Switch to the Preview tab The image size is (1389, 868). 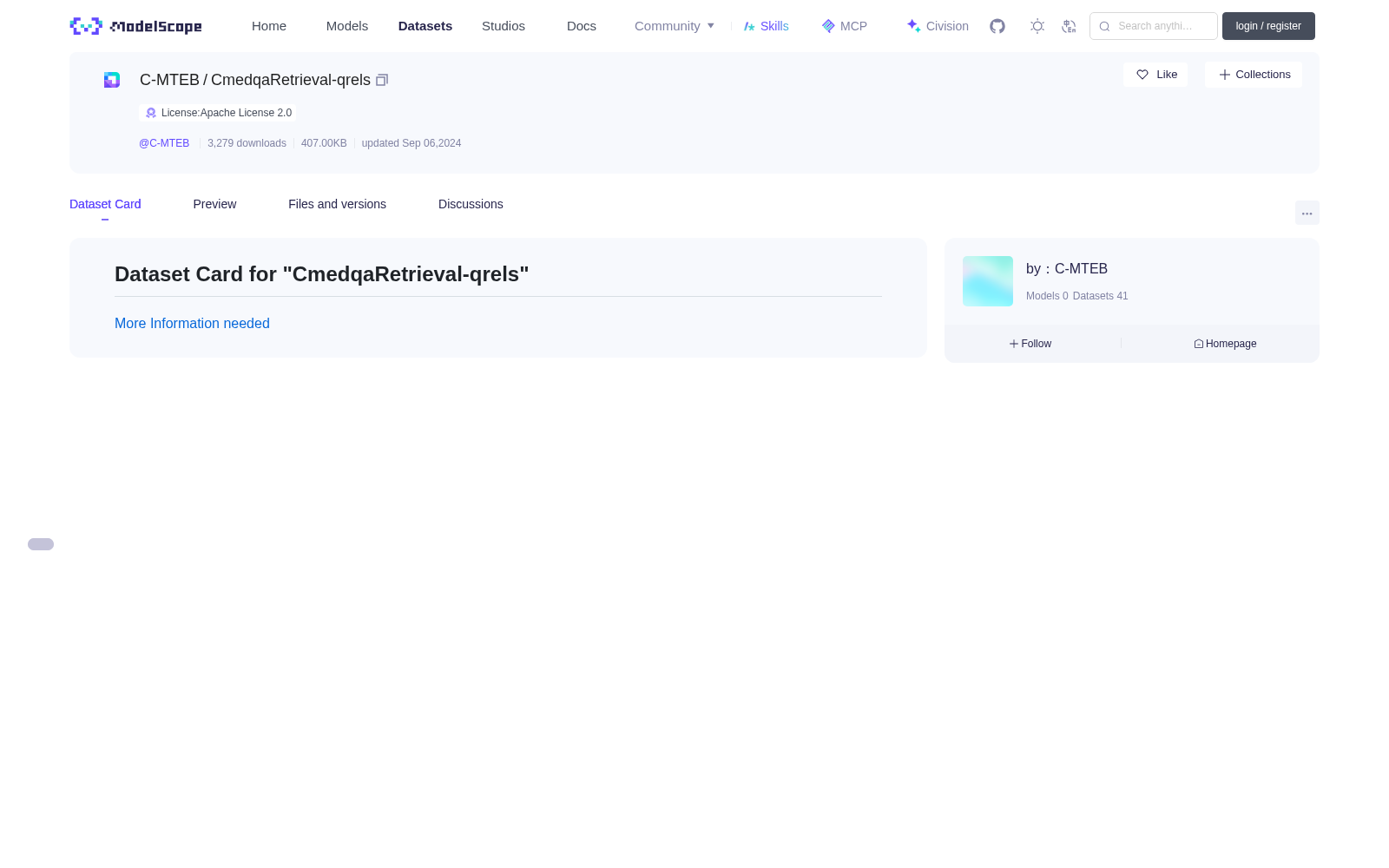tap(214, 204)
